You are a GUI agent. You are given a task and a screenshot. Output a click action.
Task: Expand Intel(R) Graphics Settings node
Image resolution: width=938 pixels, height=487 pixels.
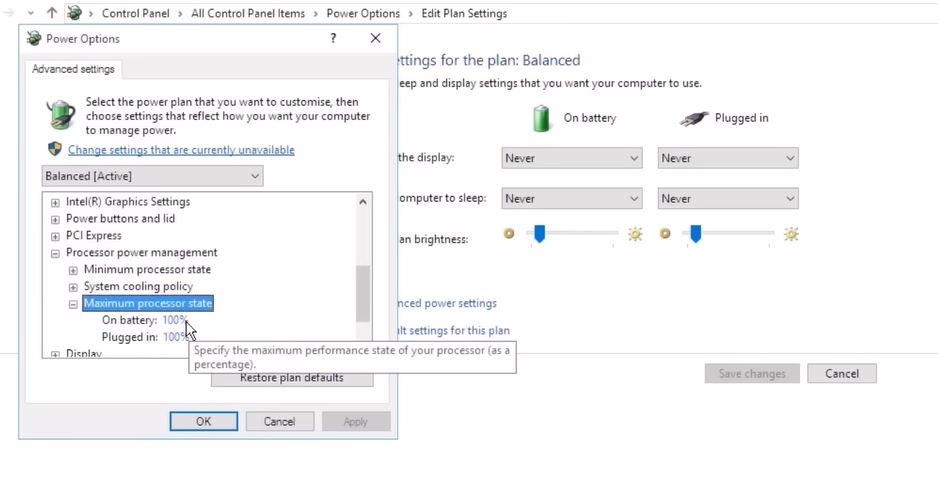tap(55, 202)
